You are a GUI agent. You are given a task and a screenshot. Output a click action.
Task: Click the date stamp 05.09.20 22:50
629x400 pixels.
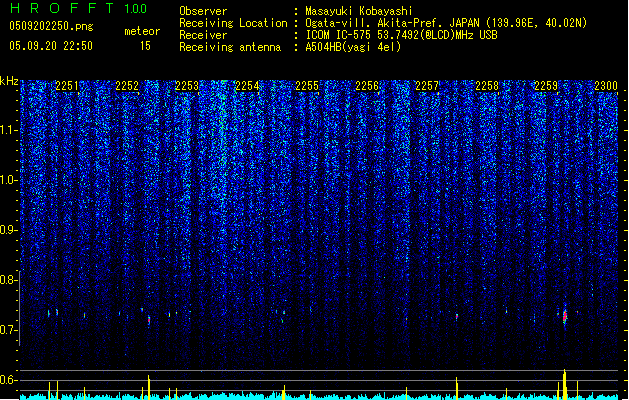pyautogui.click(x=51, y=46)
